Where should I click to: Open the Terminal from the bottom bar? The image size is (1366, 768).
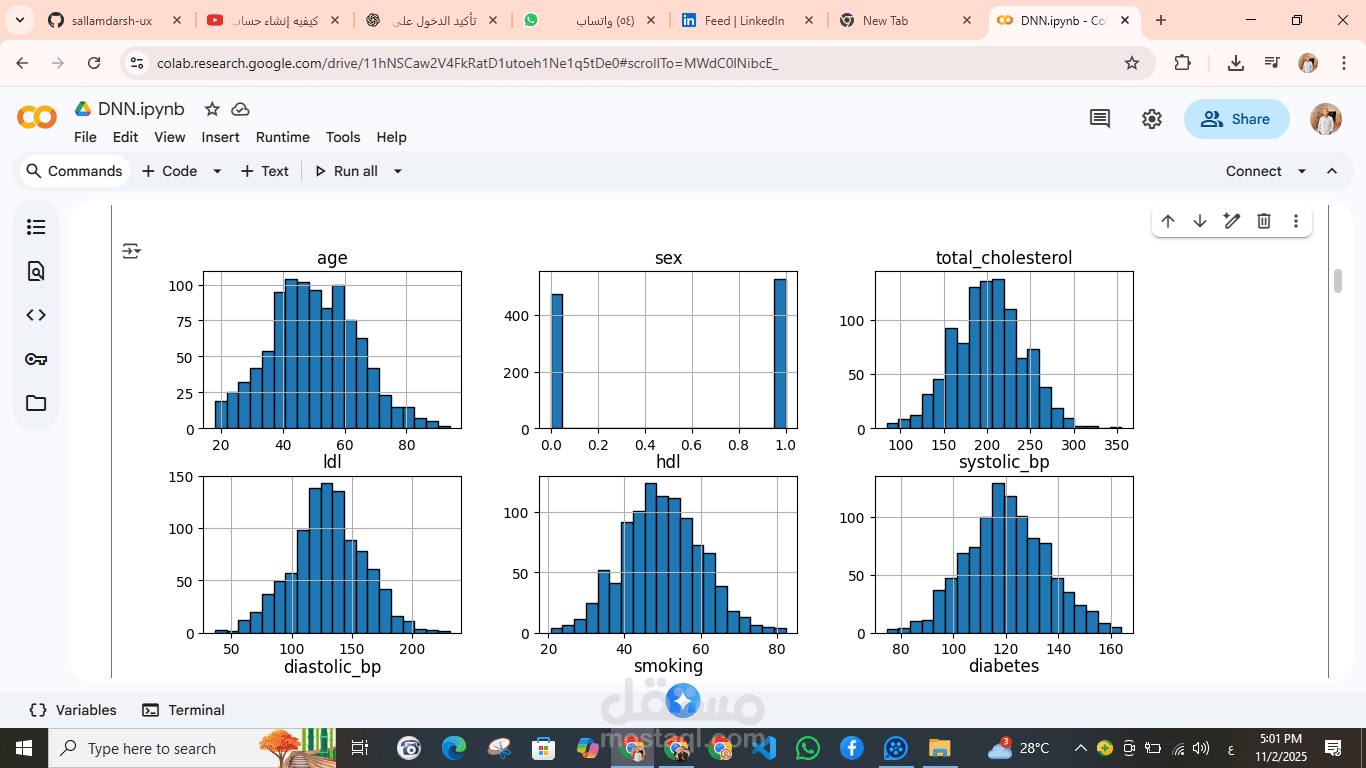[183, 710]
